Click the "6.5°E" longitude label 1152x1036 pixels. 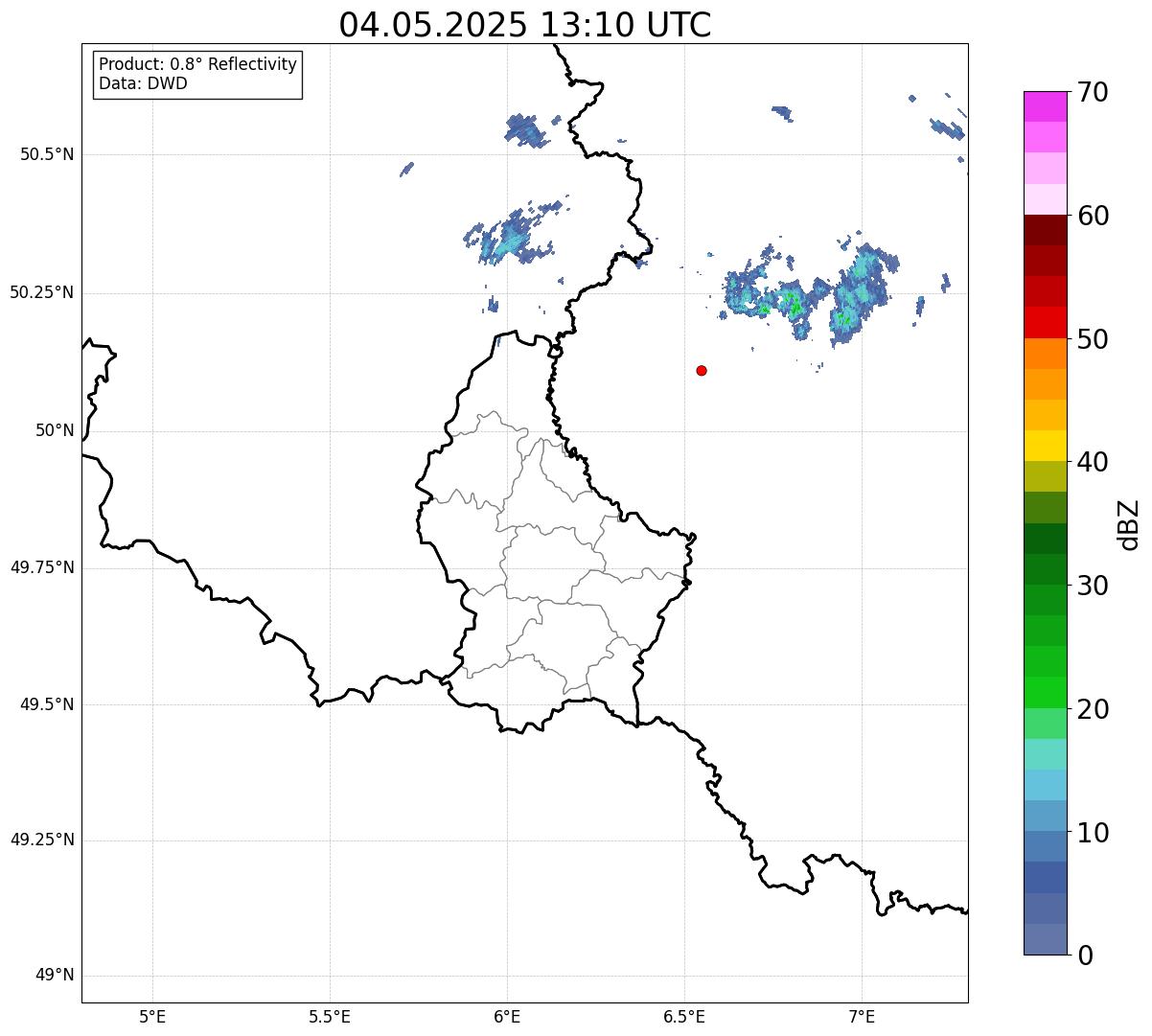coord(684,1017)
